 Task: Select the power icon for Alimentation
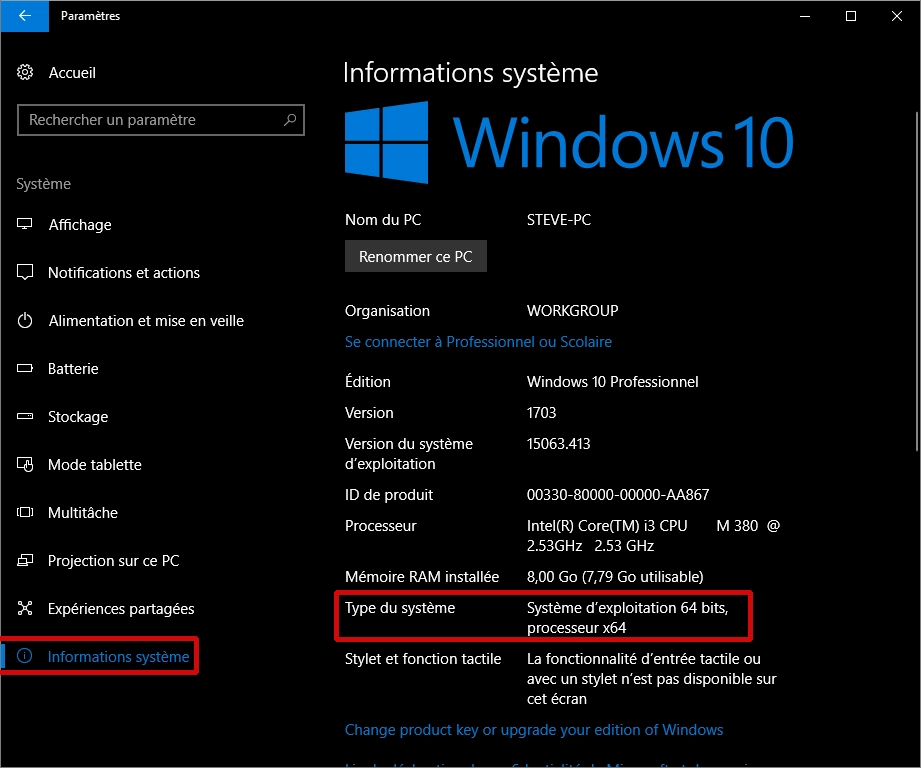point(26,321)
